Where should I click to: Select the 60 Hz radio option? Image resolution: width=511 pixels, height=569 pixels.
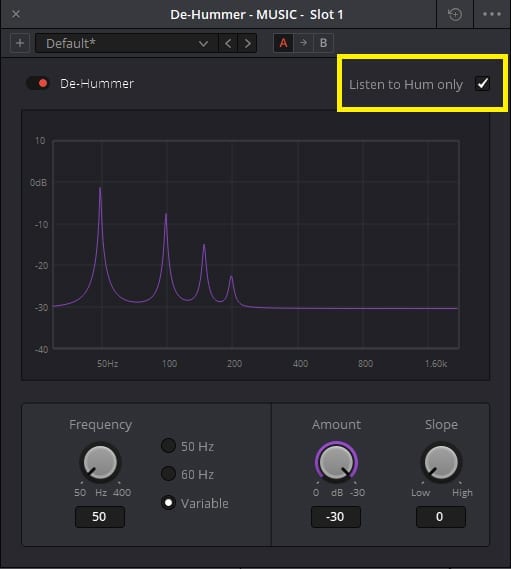pyautogui.click(x=168, y=474)
